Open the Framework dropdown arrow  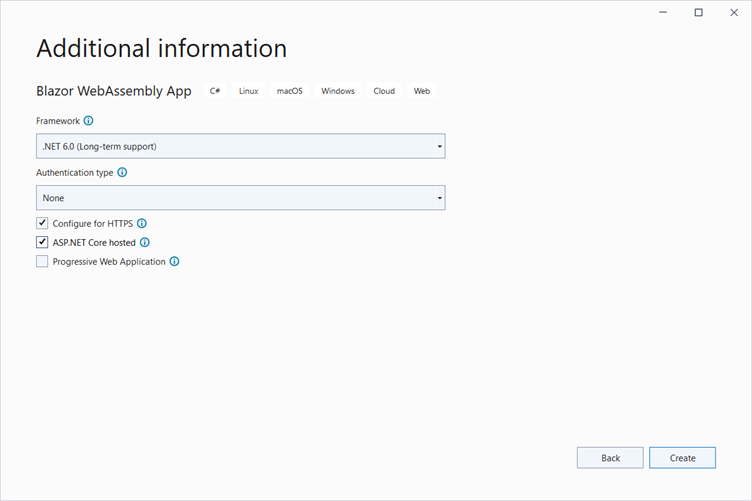tap(439, 147)
